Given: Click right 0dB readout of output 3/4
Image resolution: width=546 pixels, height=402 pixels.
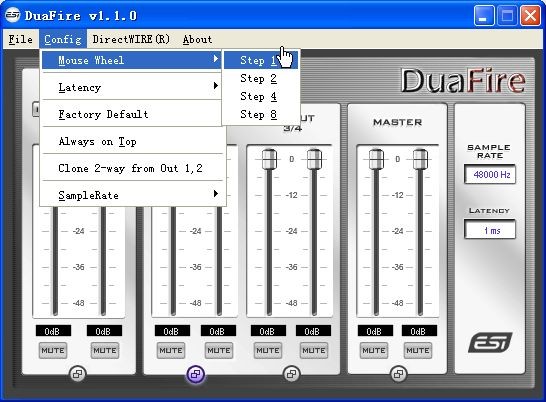Looking at the screenshot, I should (x=313, y=331).
